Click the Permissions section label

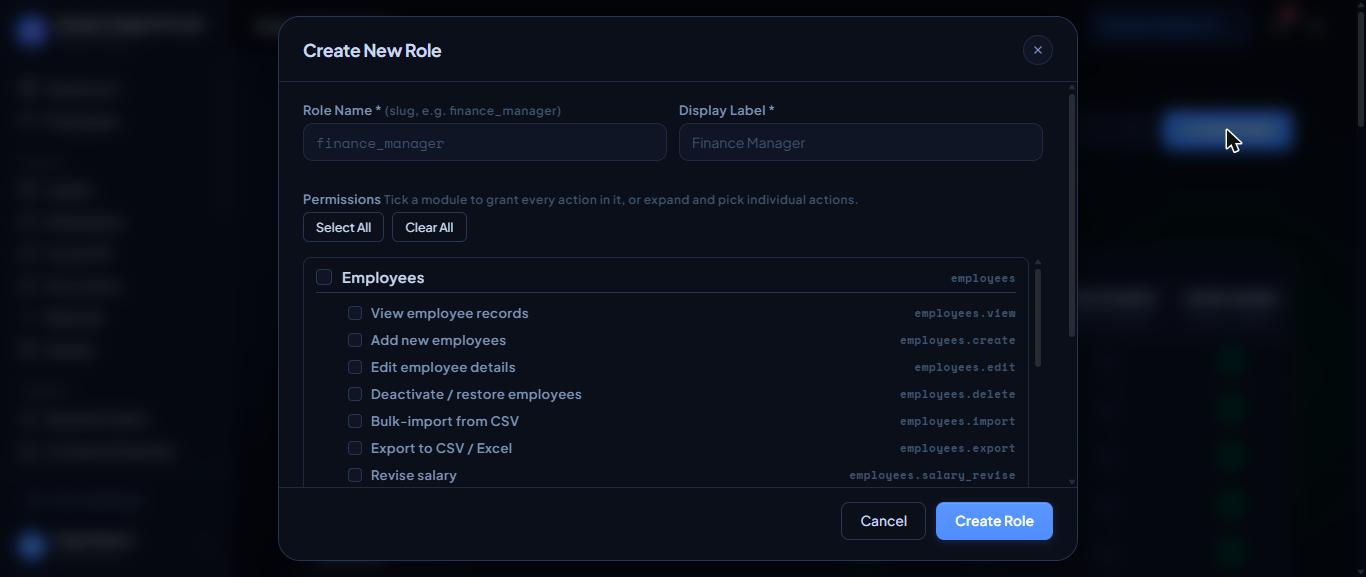pos(341,199)
